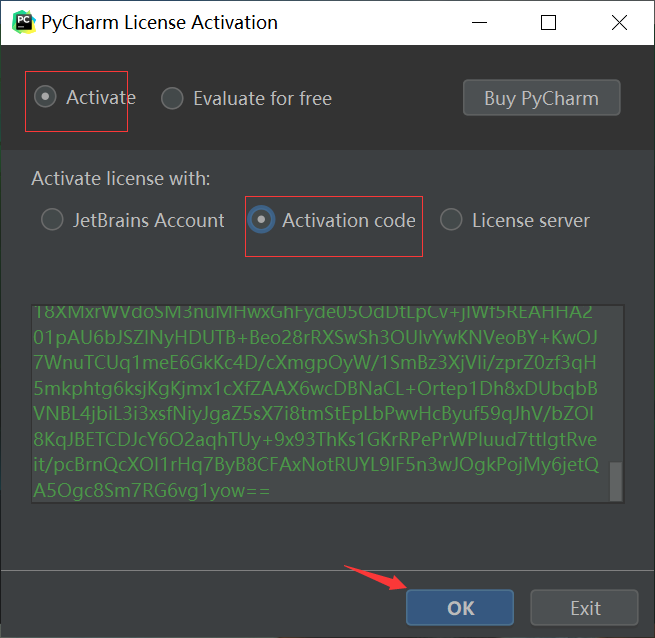Image resolution: width=655 pixels, height=638 pixels.
Task: Click the Exit button
Action: (x=584, y=608)
